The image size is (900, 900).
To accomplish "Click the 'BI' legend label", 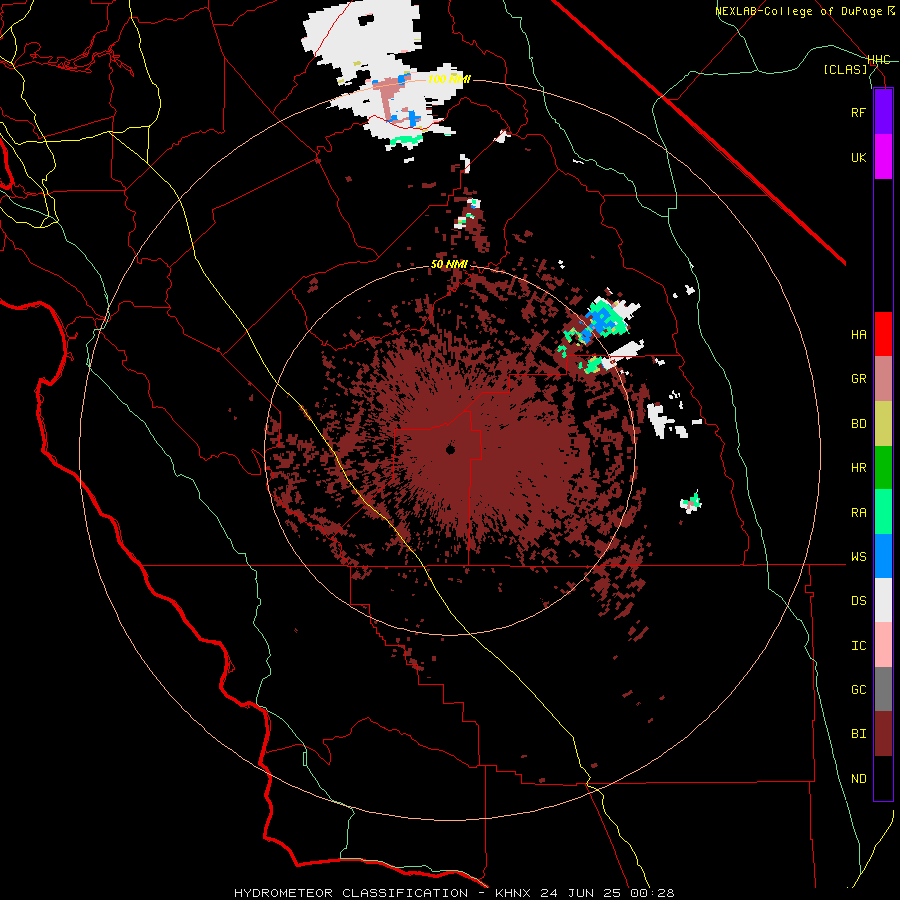I will click(858, 734).
